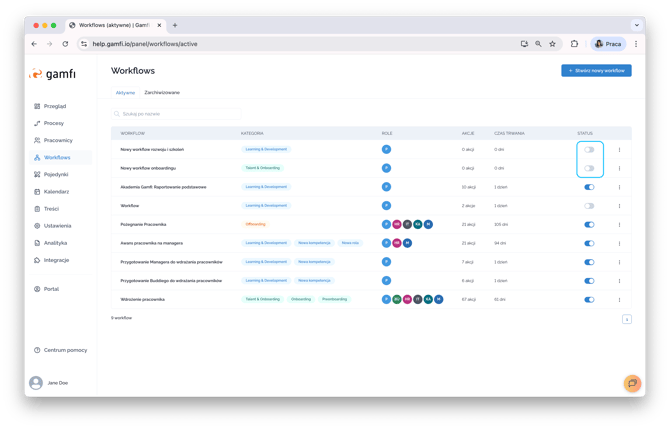The height and width of the screenshot is (429, 670).
Task: Select the Aktywne tab
Action: click(125, 92)
